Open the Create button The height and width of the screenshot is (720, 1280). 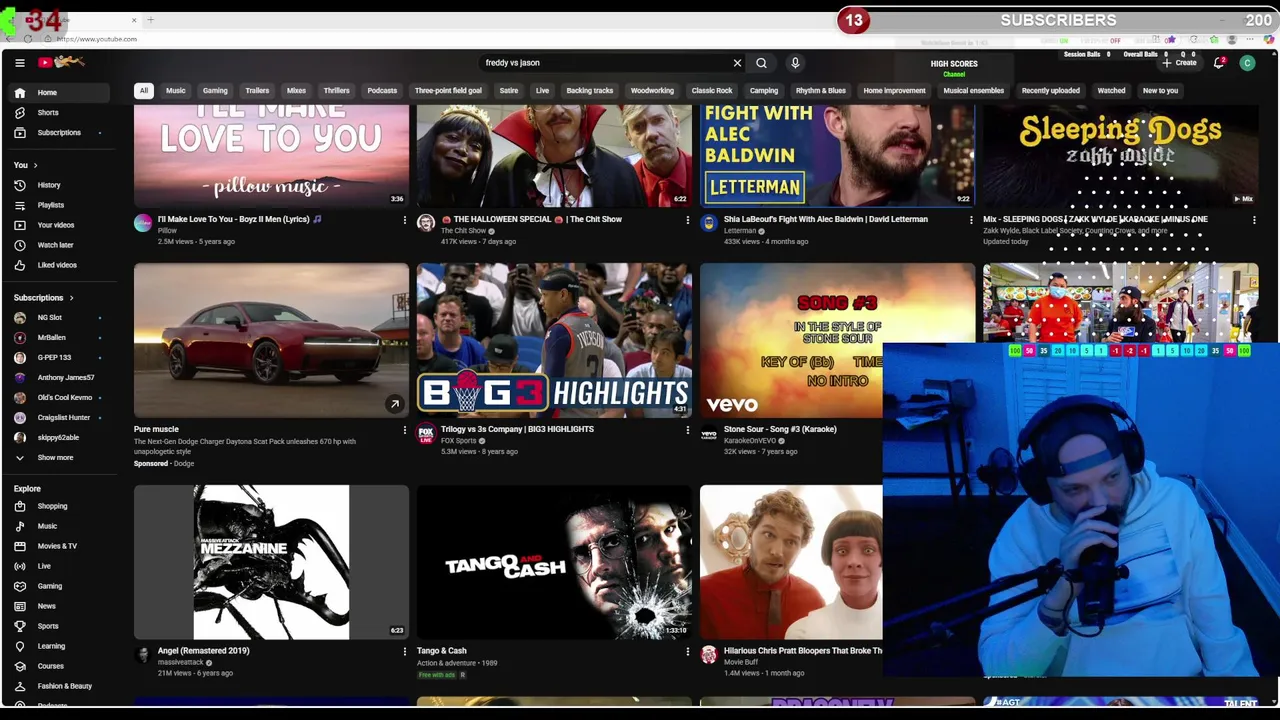click(x=1179, y=63)
